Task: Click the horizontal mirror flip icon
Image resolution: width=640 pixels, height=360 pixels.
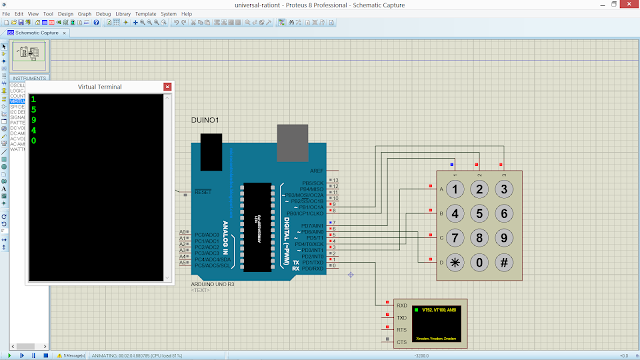Action: [4, 240]
